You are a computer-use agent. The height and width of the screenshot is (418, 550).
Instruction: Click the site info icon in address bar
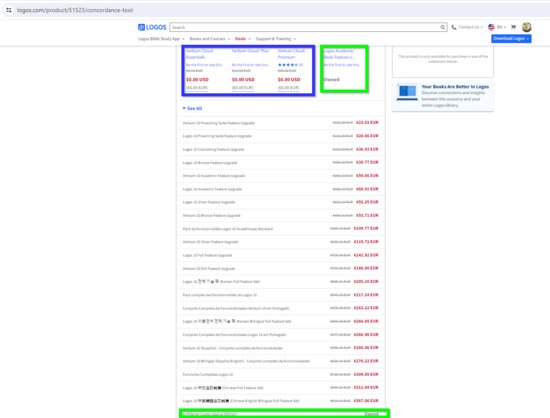coord(9,10)
